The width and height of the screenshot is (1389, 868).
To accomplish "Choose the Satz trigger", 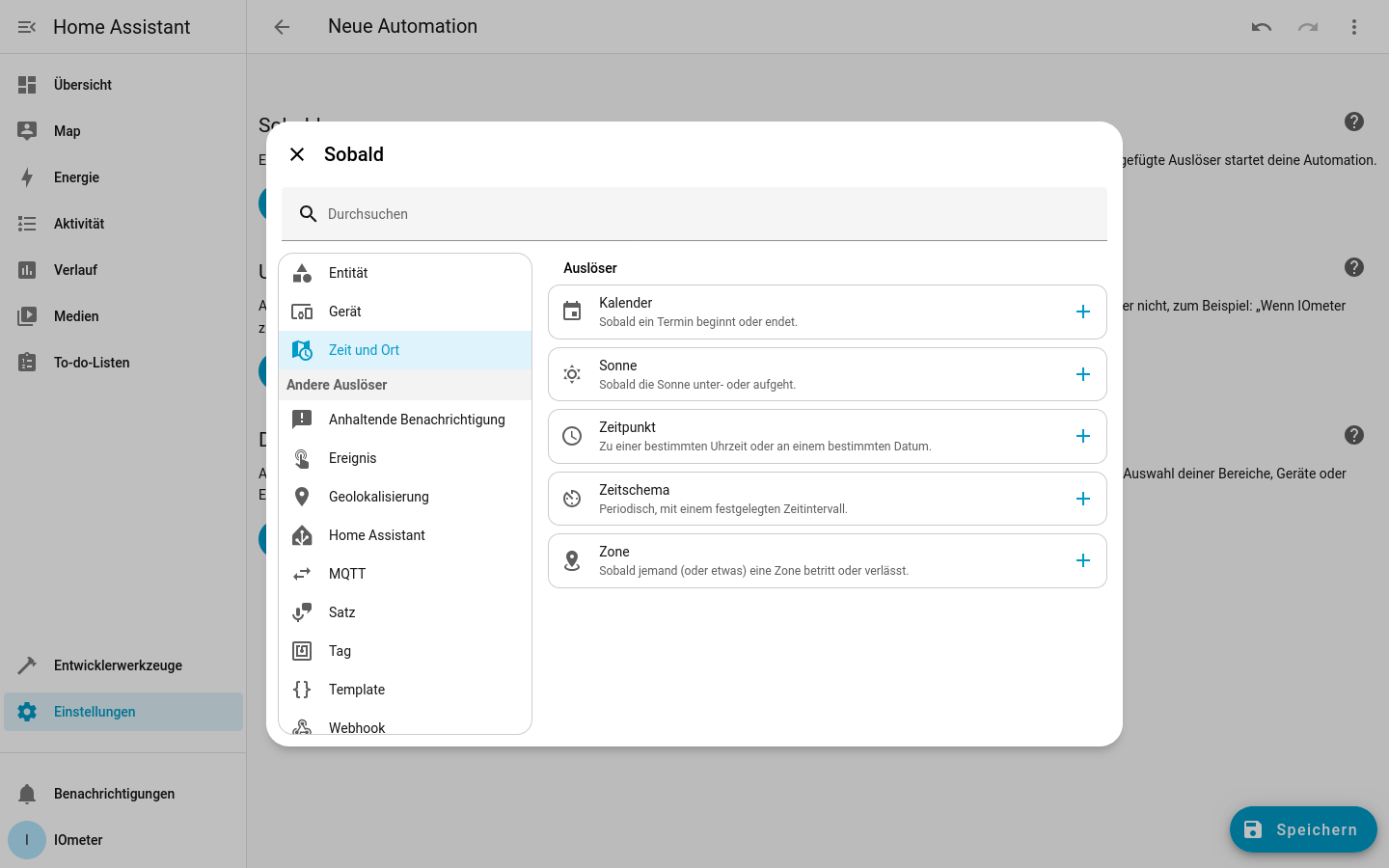I will point(405,612).
